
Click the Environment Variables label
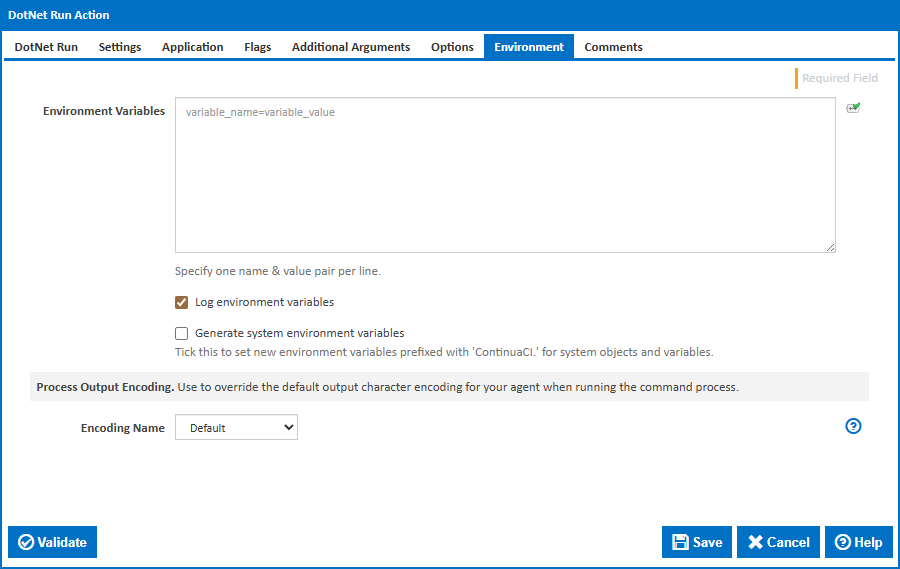pos(104,111)
